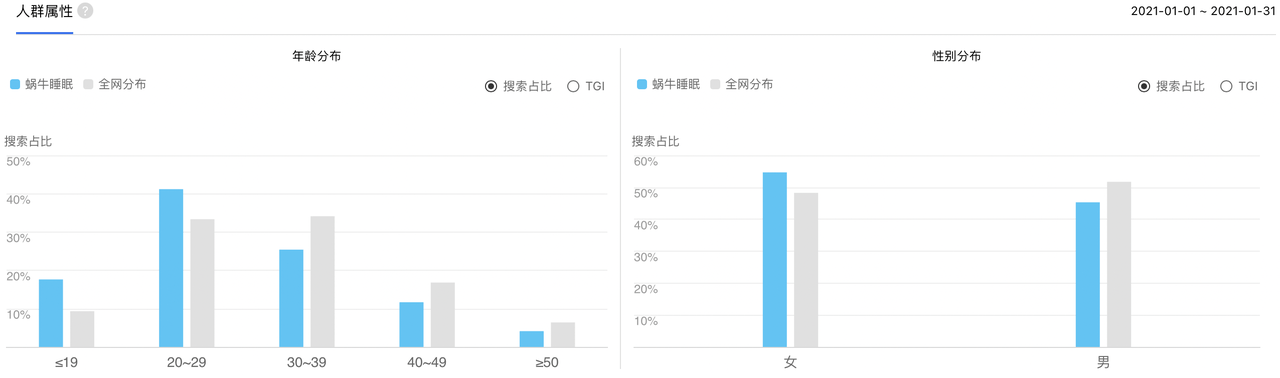The height and width of the screenshot is (378, 1280).
Task: Click the gray bar for age 30~39
Action: (322, 281)
